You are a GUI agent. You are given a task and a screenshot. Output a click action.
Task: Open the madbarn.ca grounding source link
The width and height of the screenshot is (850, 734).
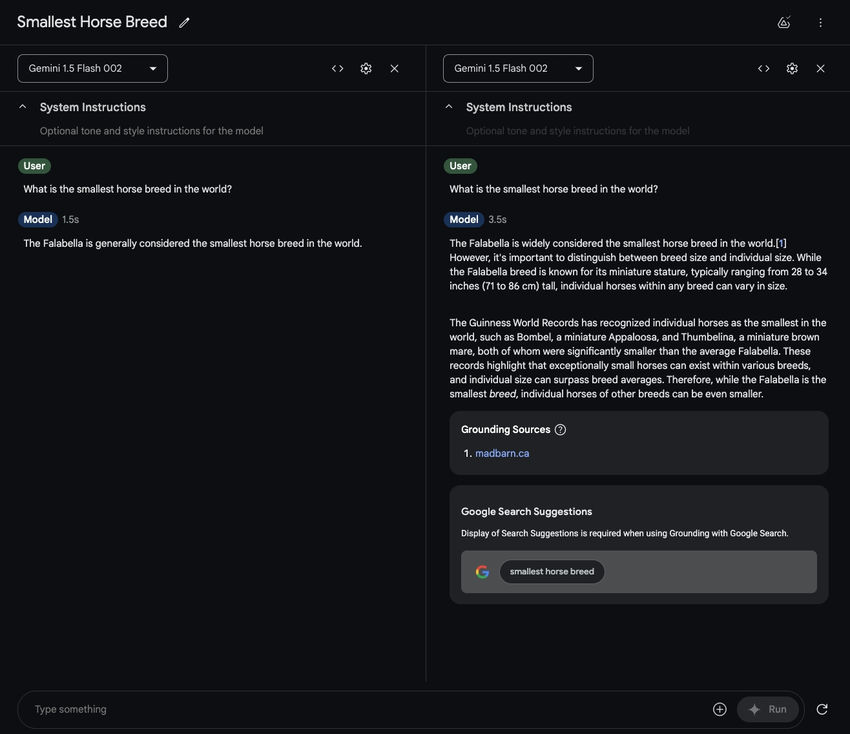(502, 453)
